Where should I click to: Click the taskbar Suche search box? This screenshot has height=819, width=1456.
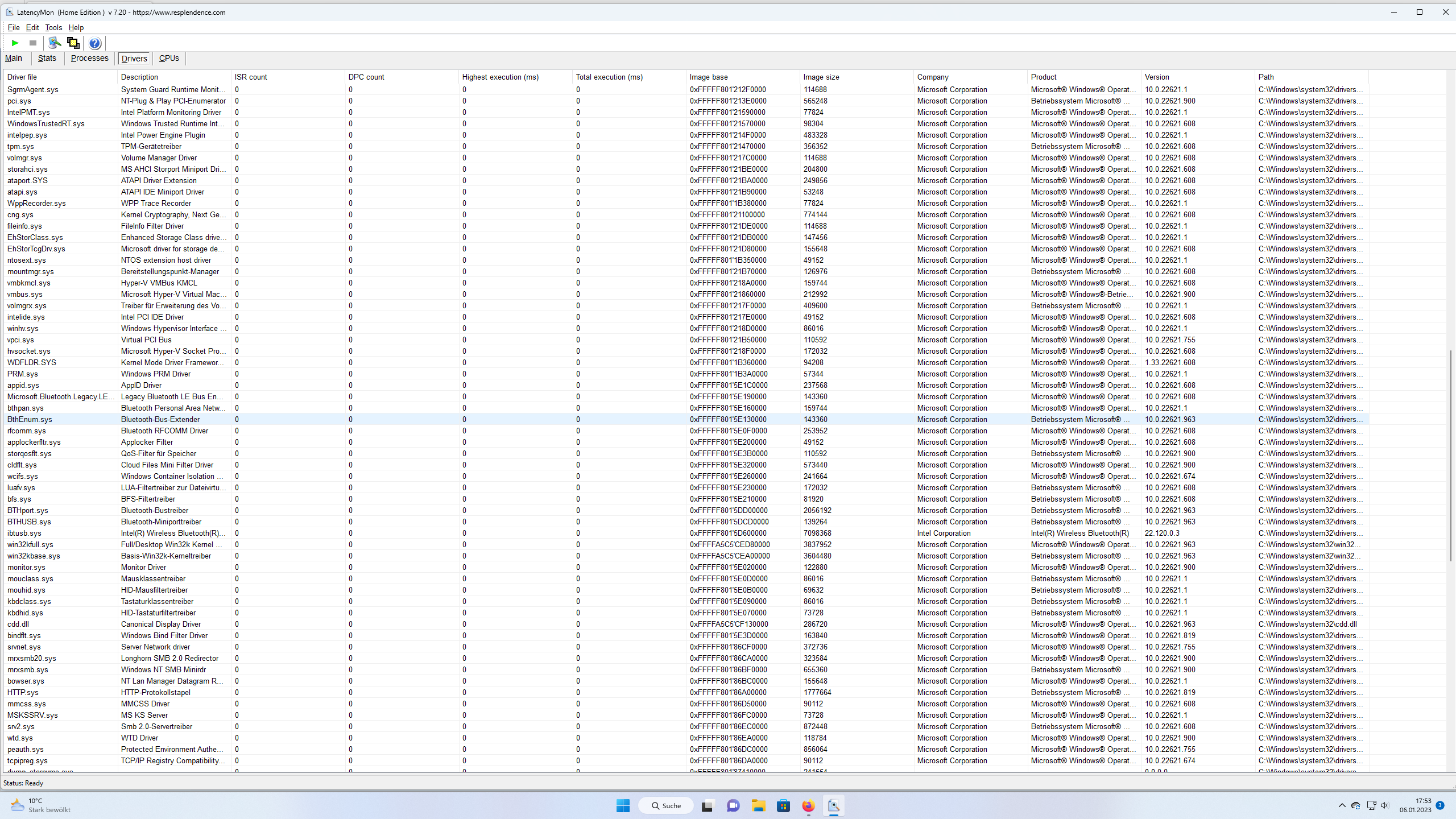666,805
